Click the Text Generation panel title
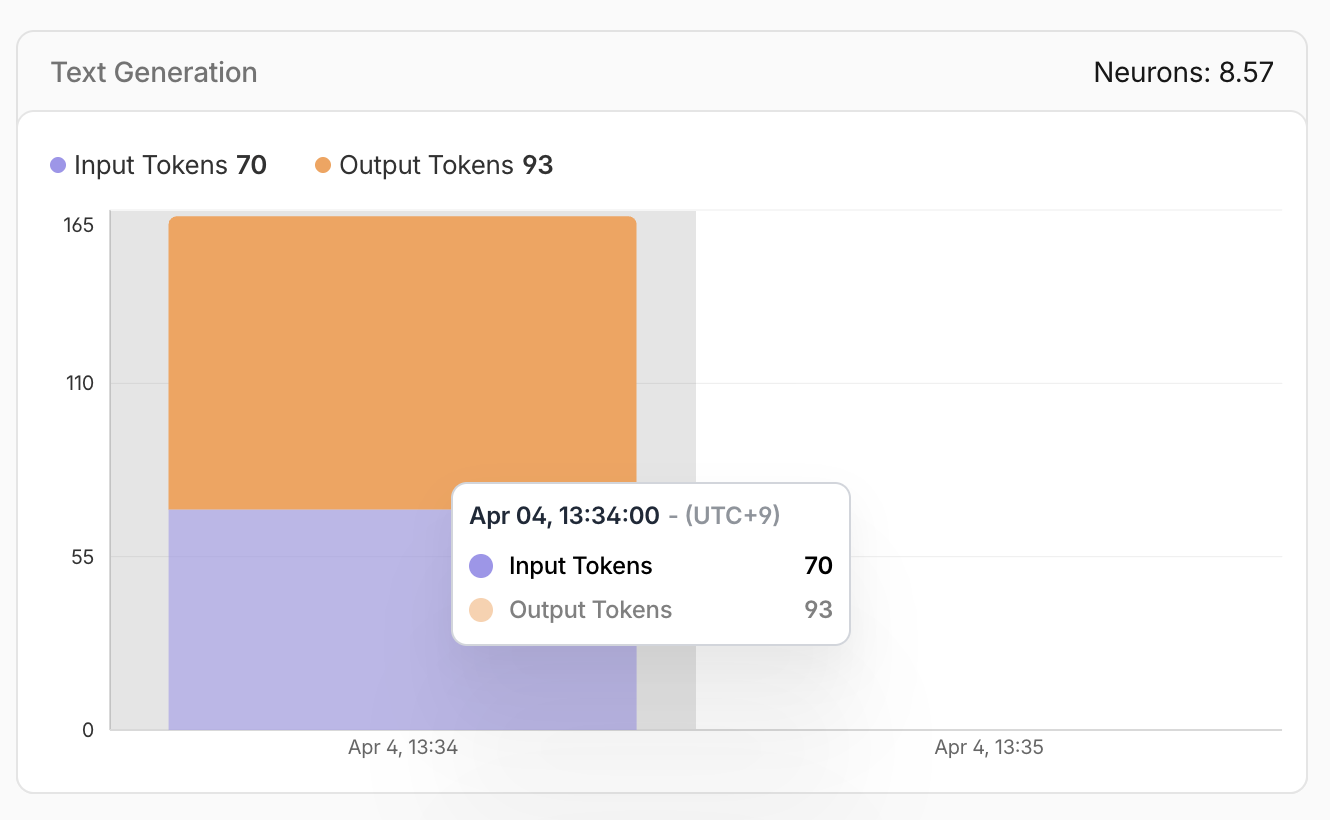 [x=154, y=73]
